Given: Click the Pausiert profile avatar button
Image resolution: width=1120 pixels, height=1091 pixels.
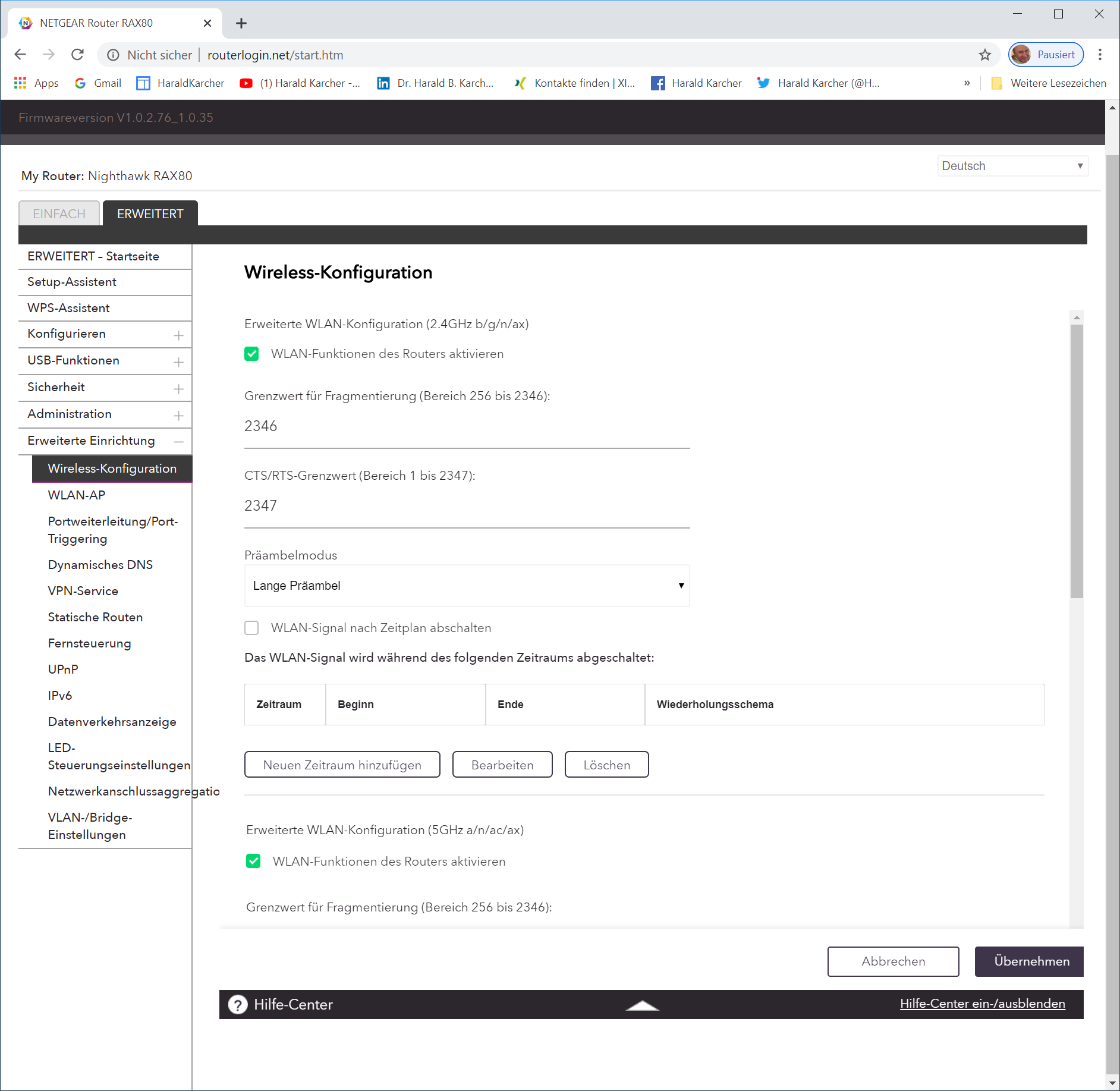Looking at the screenshot, I should [1046, 55].
